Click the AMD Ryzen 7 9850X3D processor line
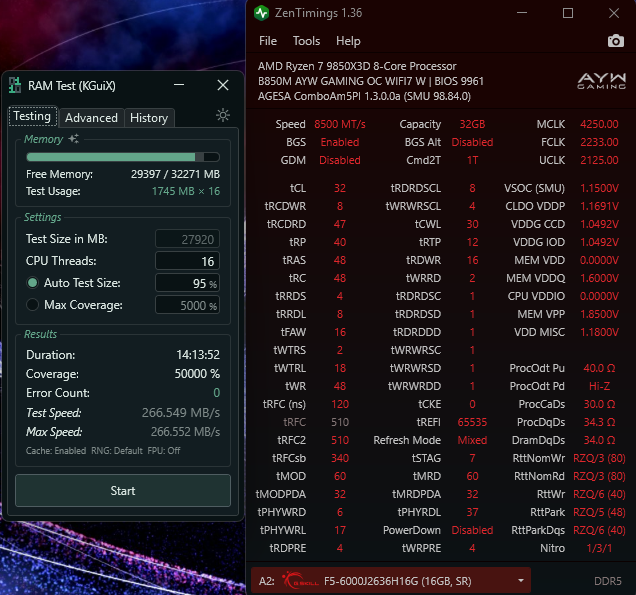Viewport: 636px width, 595px height. point(357,66)
